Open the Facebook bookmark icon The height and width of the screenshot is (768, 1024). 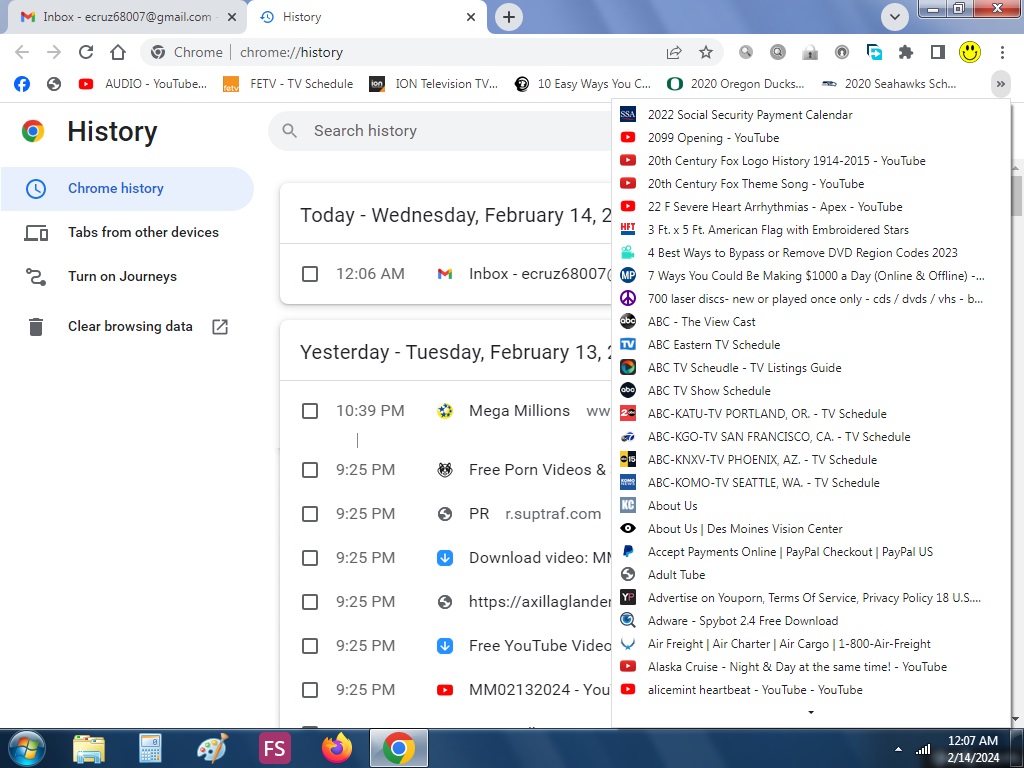point(22,84)
